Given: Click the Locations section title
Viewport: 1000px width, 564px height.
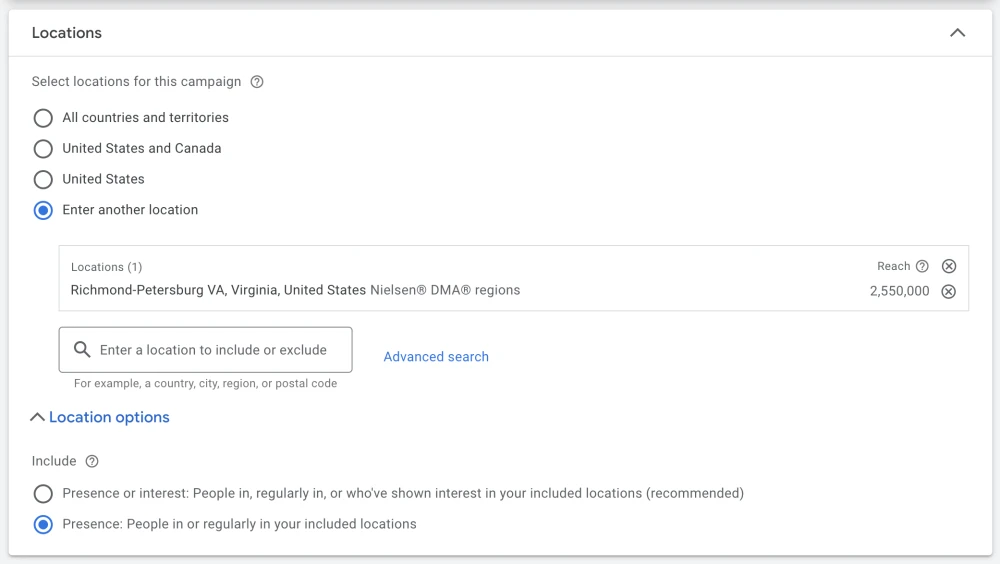Looking at the screenshot, I should pyautogui.click(x=67, y=33).
